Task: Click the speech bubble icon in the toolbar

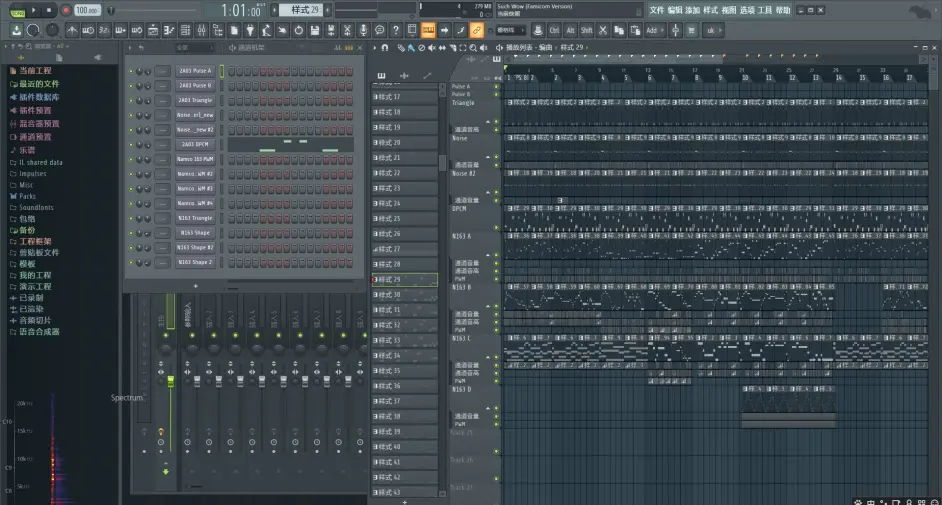Action: [380, 30]
